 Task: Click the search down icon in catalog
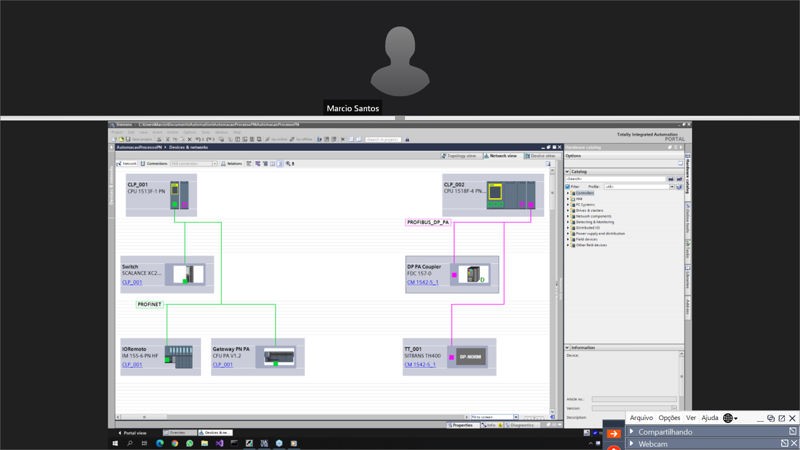[671, 179]
